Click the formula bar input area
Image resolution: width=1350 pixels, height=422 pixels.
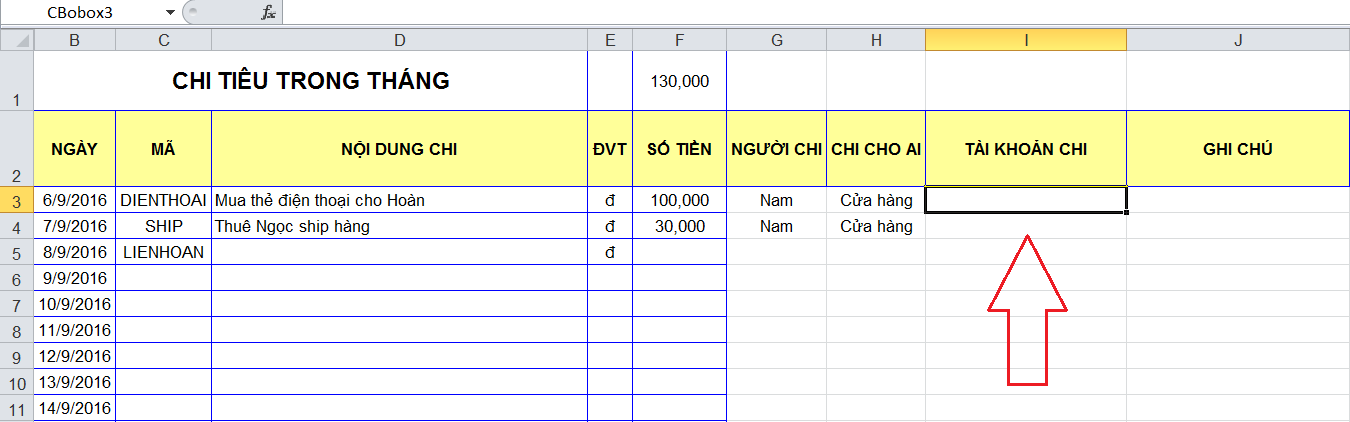point(800,13)
